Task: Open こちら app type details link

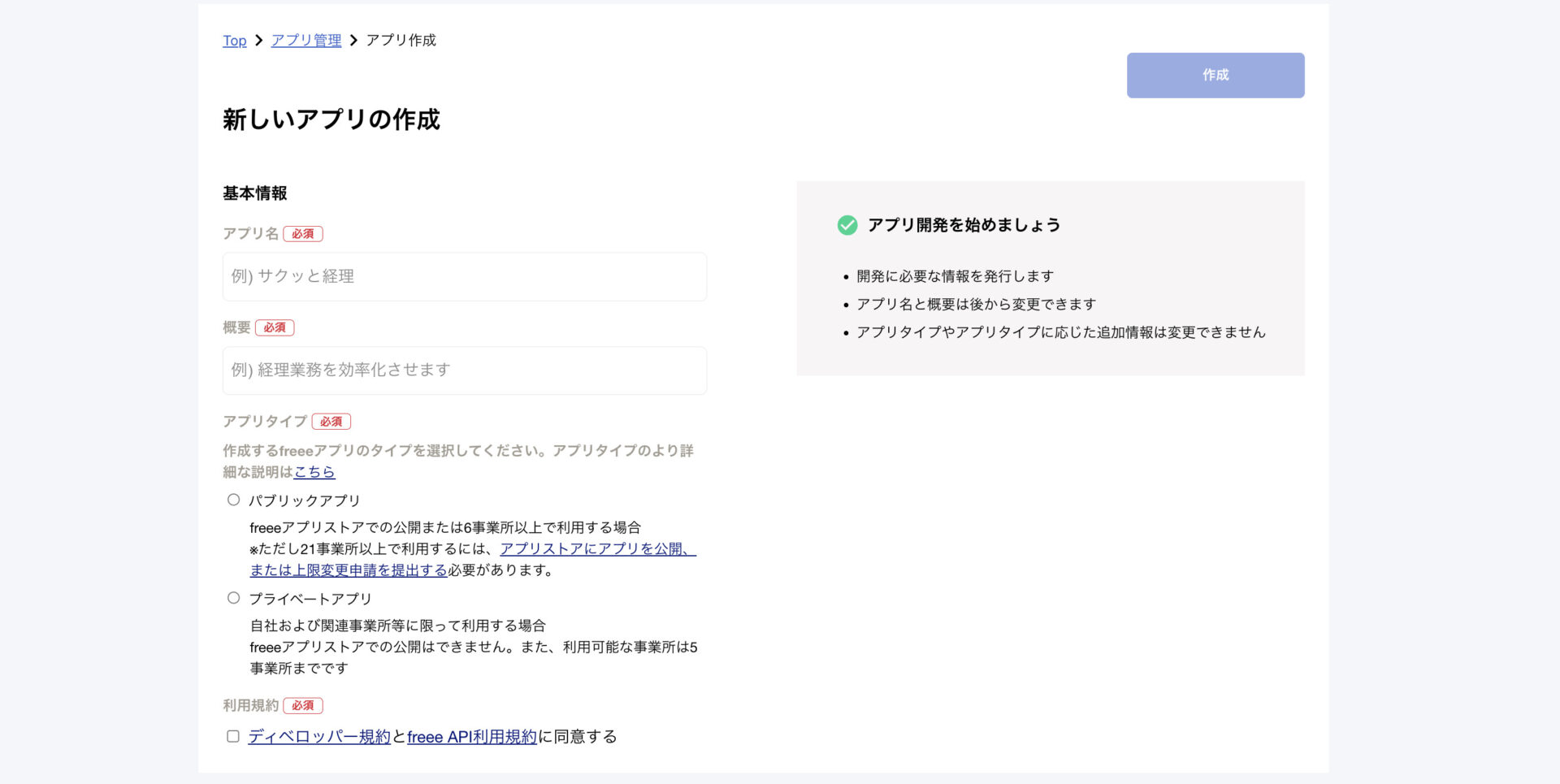Action: click(314, 472)
